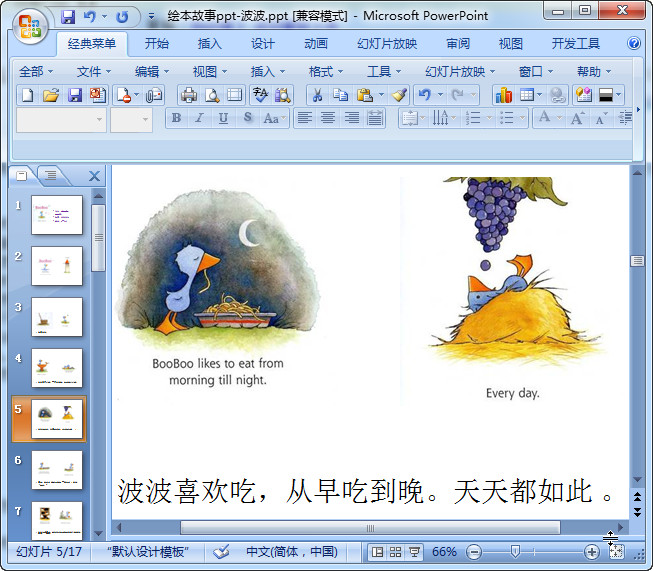653x571 pixels.
Task: Click the Insert Chart icon
Action: (503, 95)
